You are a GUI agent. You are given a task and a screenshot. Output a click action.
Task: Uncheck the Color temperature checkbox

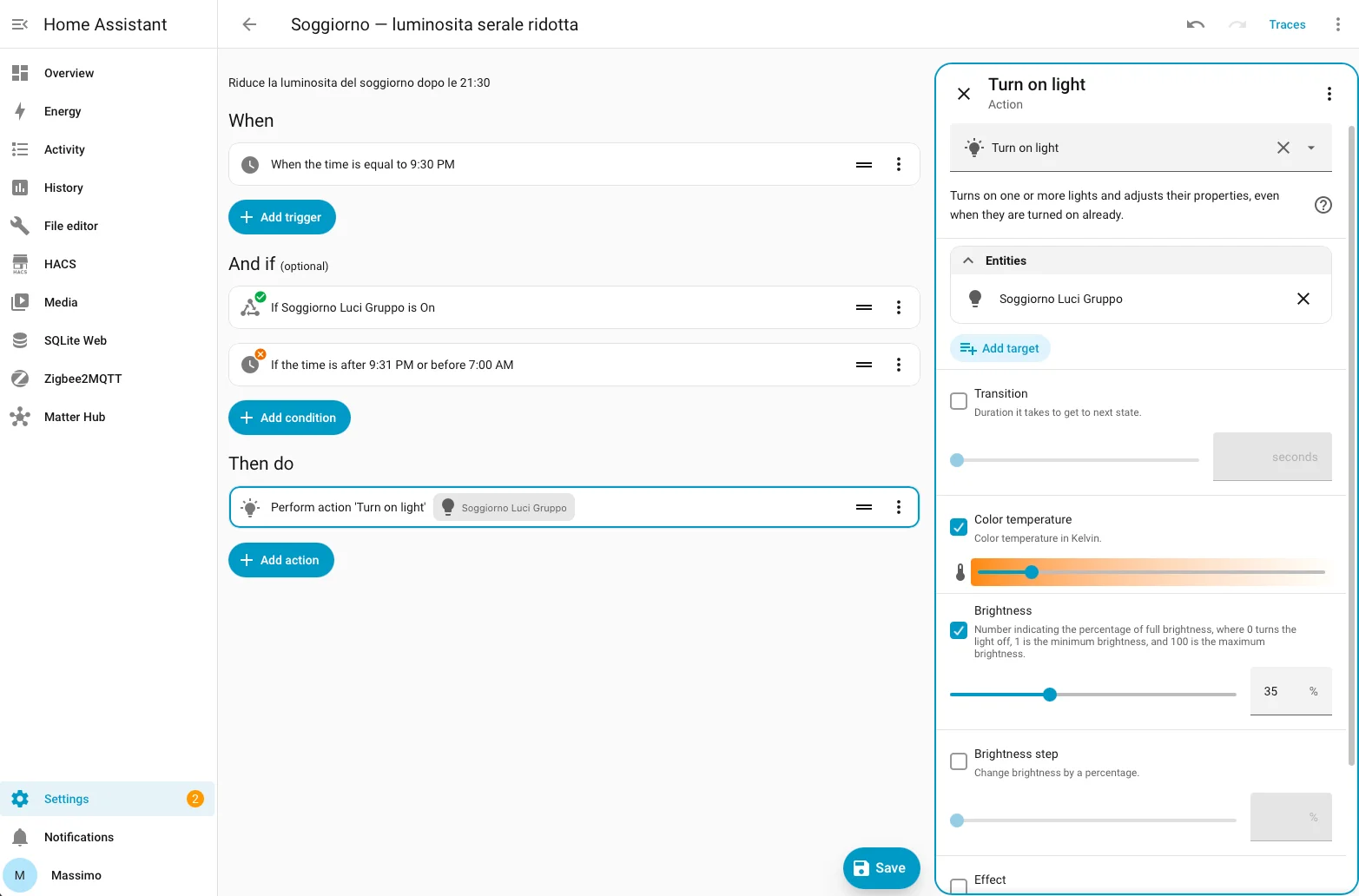(959, 527)
